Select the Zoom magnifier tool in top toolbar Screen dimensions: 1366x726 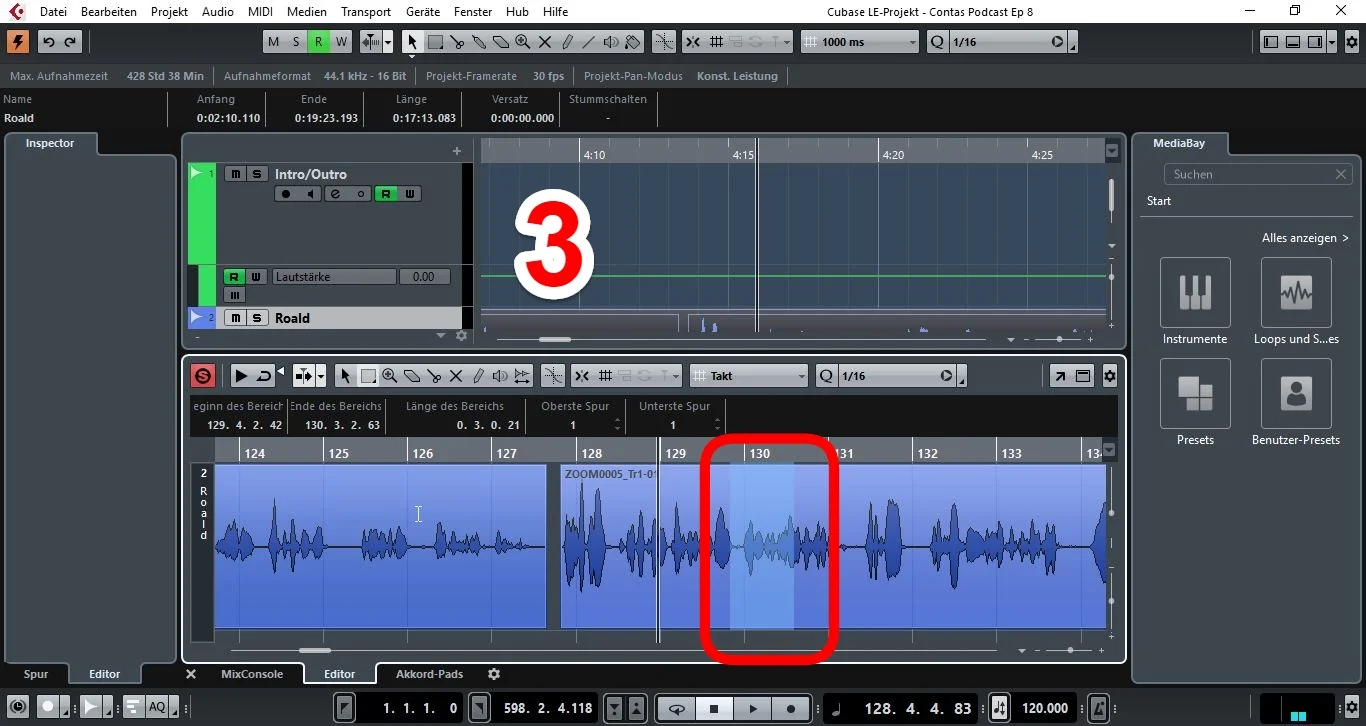[x=522, y=42]
